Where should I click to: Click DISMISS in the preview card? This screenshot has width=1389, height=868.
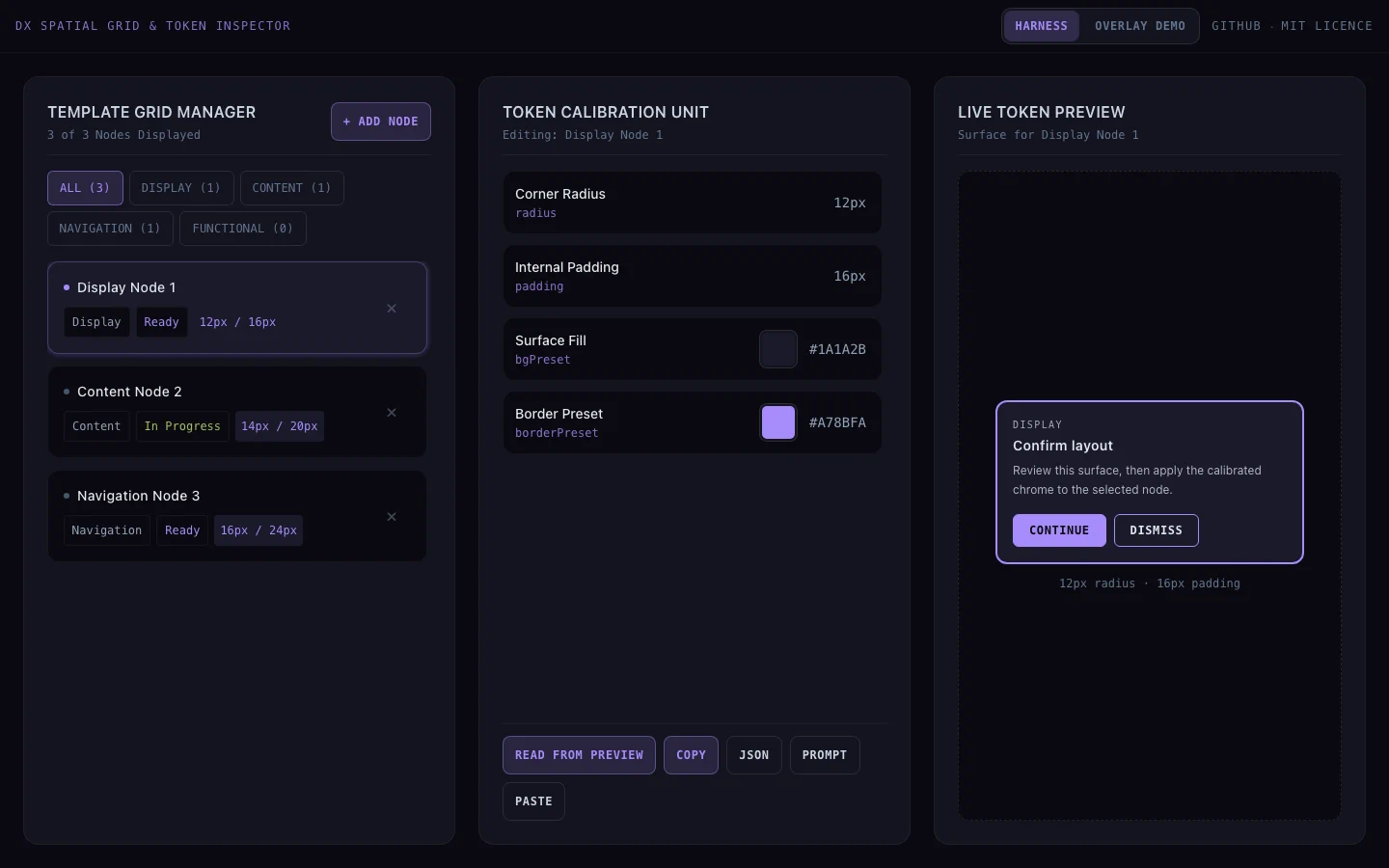point(1157,530)
